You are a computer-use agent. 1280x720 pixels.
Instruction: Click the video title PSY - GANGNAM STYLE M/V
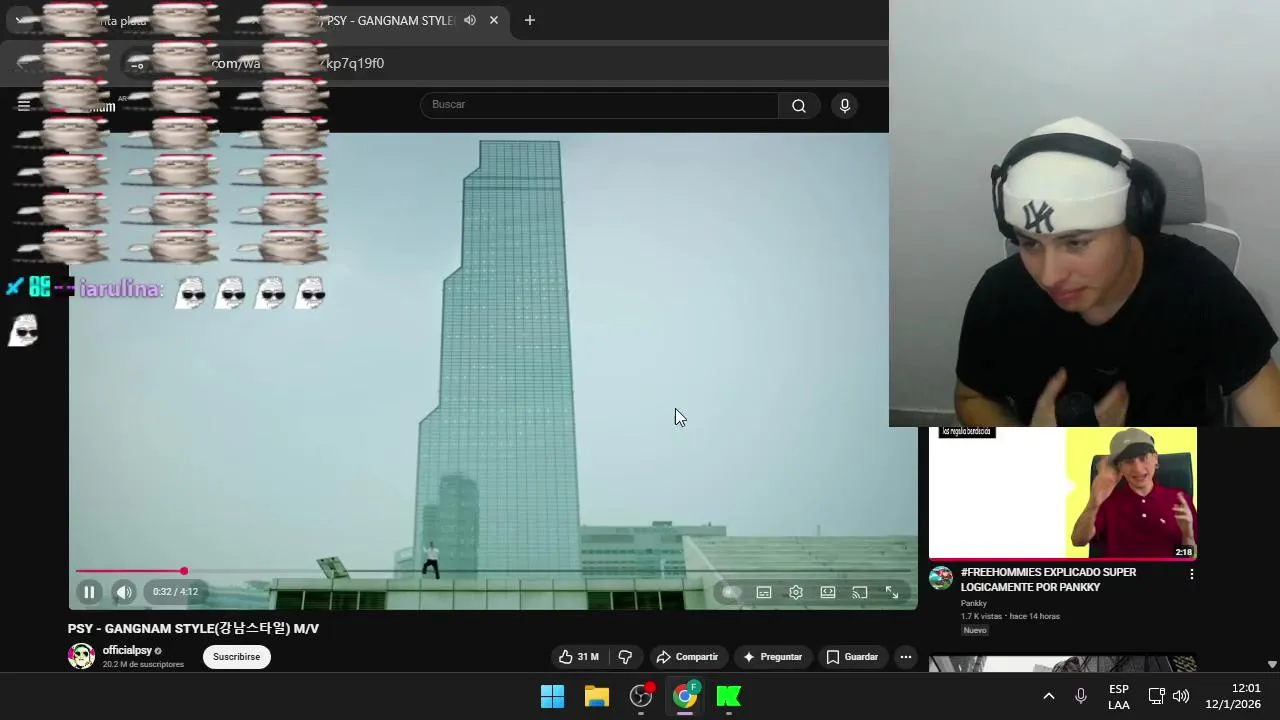[x=193, y=628]
